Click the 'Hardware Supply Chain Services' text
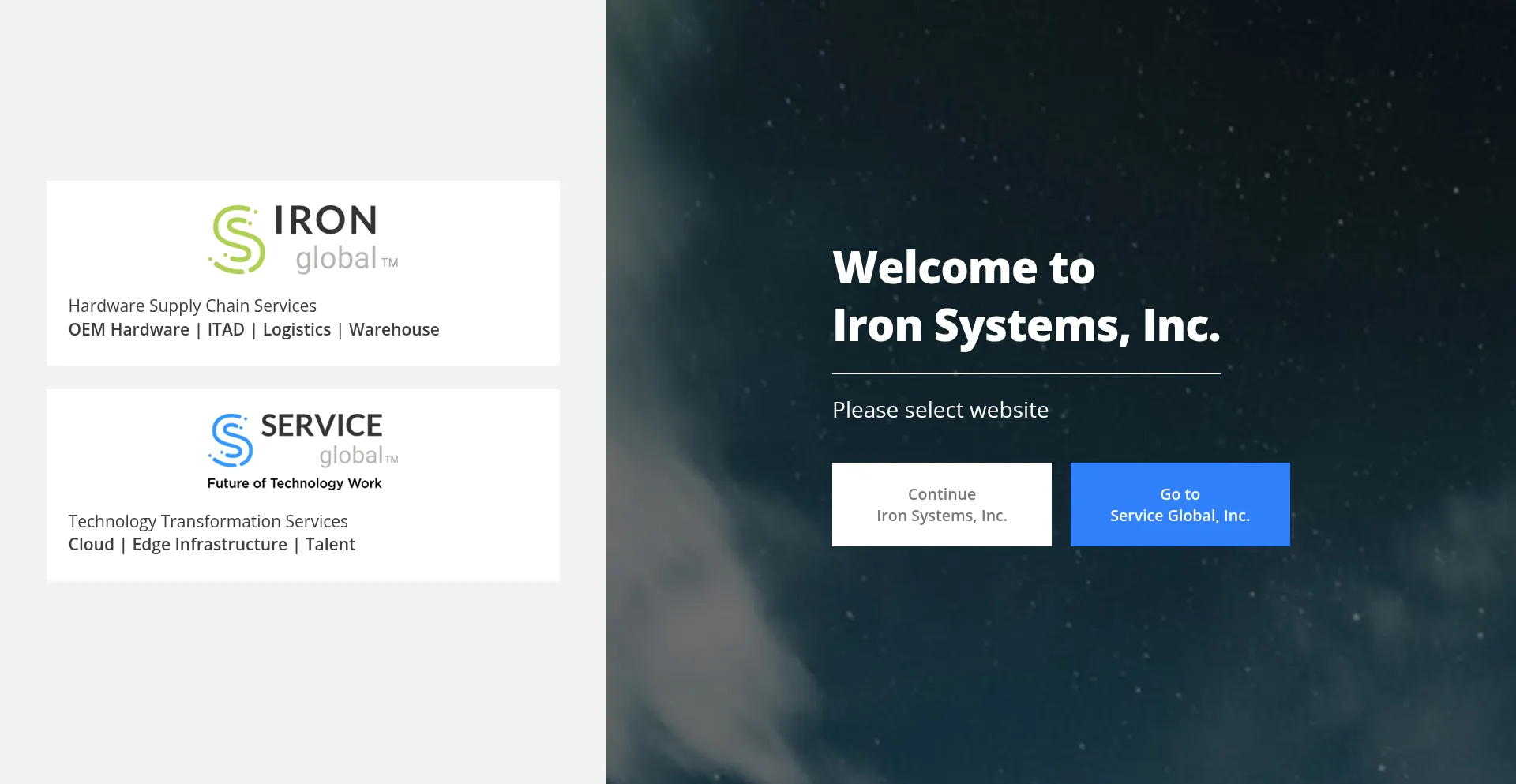The image size is (1516, 784). [x=193, y=306]
